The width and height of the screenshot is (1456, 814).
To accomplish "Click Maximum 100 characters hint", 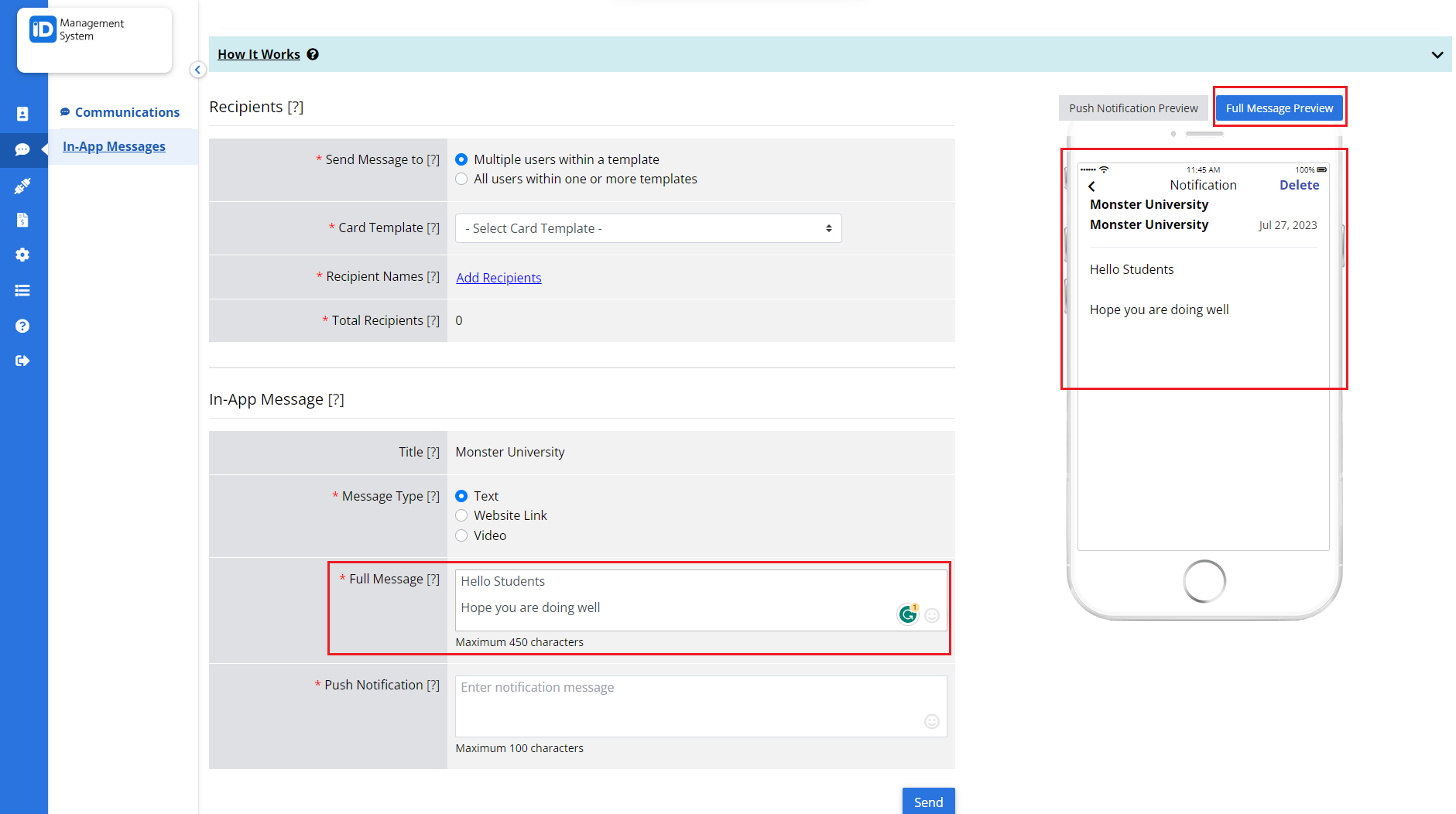I will coord(519,748).
